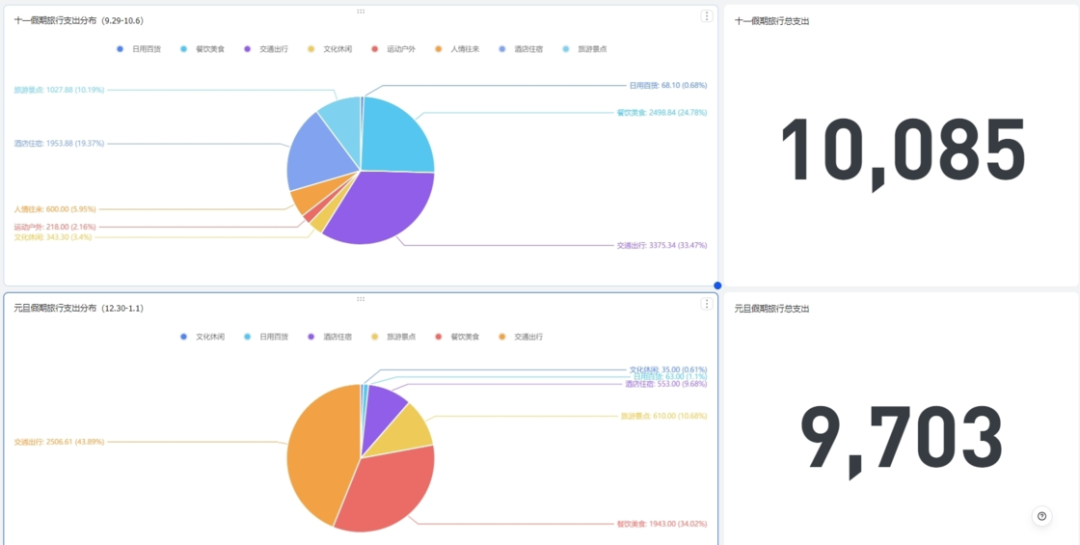Screen dimensions: 1080x545
Task: Toggle 日用百货 legend in 元旦假期 chart
Action: click(x=267, y=337)
